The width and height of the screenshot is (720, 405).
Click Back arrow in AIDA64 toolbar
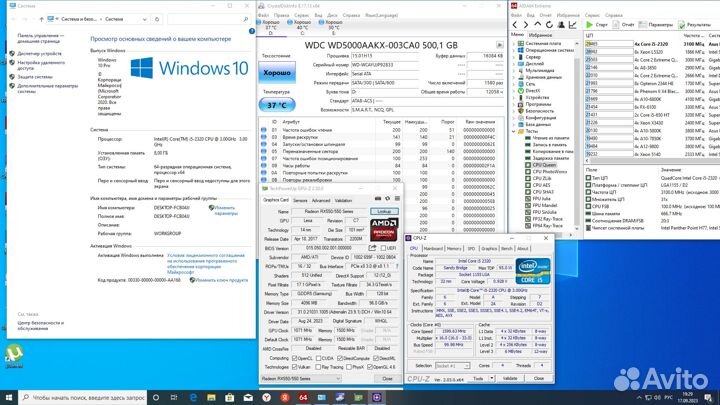(515, 25)
